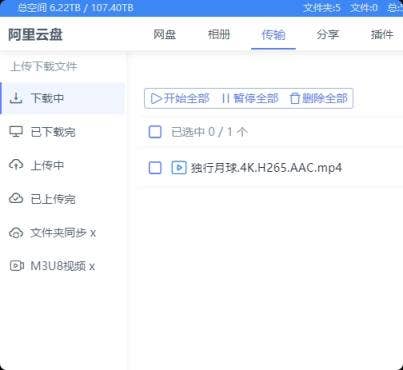
Task: Click the 暂停全部 button
Action: (250, 98)
